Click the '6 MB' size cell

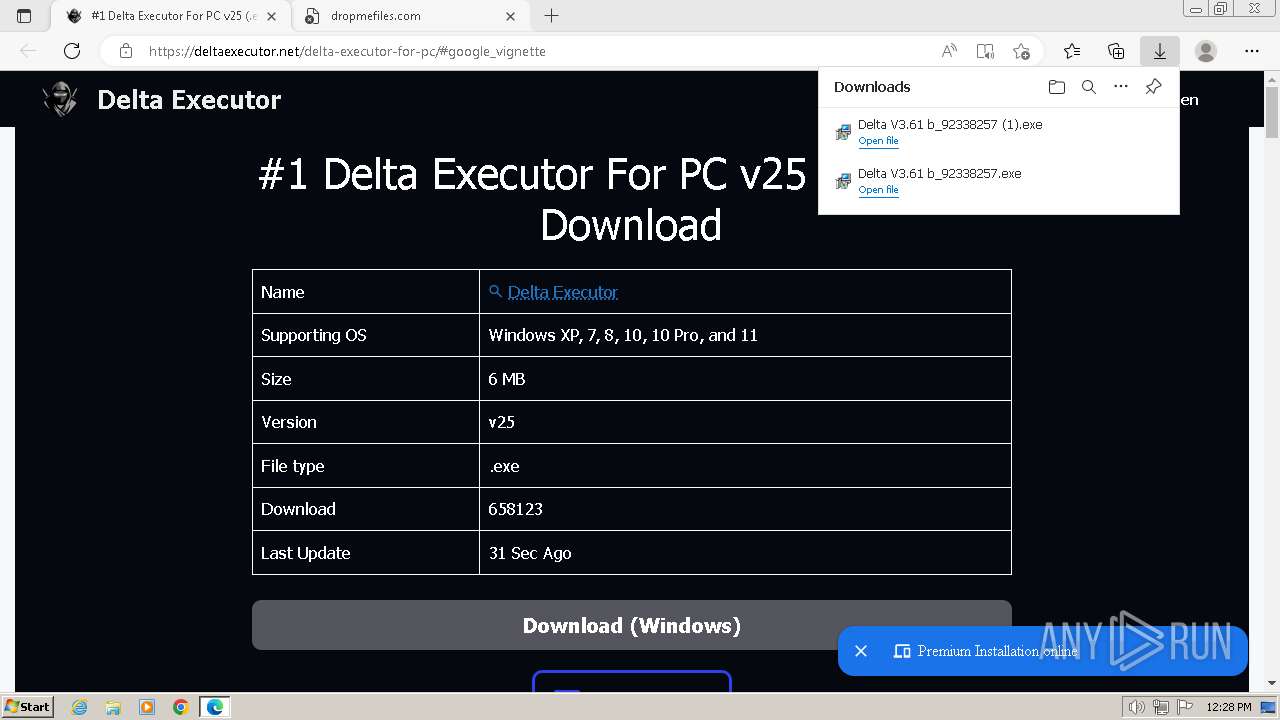(745, 379)
